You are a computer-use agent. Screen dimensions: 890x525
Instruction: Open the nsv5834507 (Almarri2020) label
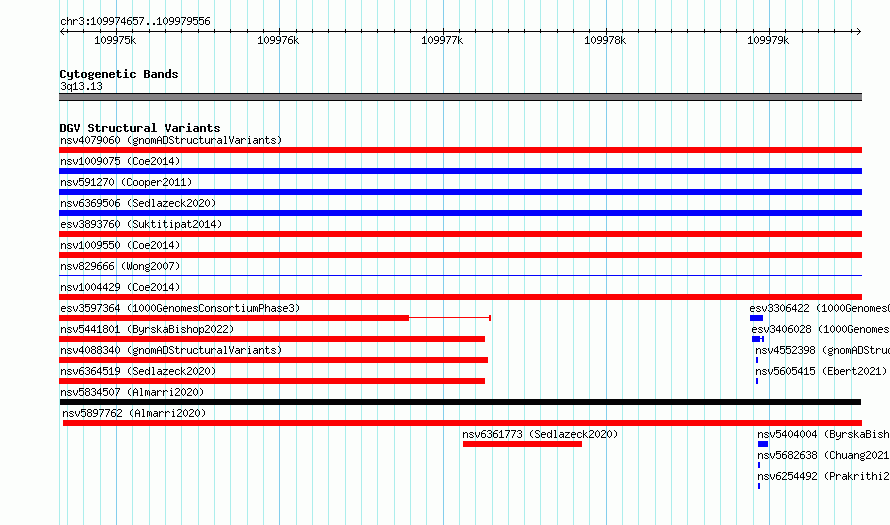tap(132, 392)
